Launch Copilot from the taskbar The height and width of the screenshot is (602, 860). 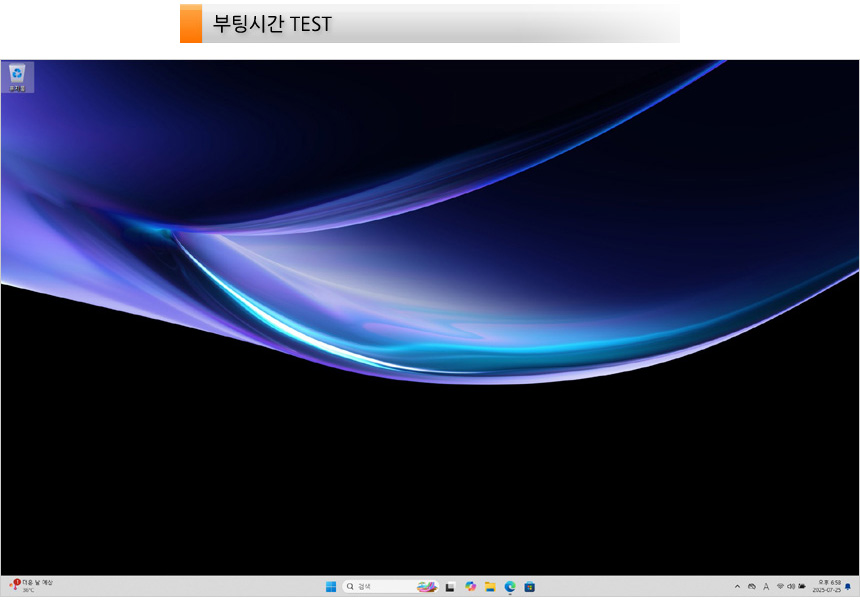tap(470, 587)
